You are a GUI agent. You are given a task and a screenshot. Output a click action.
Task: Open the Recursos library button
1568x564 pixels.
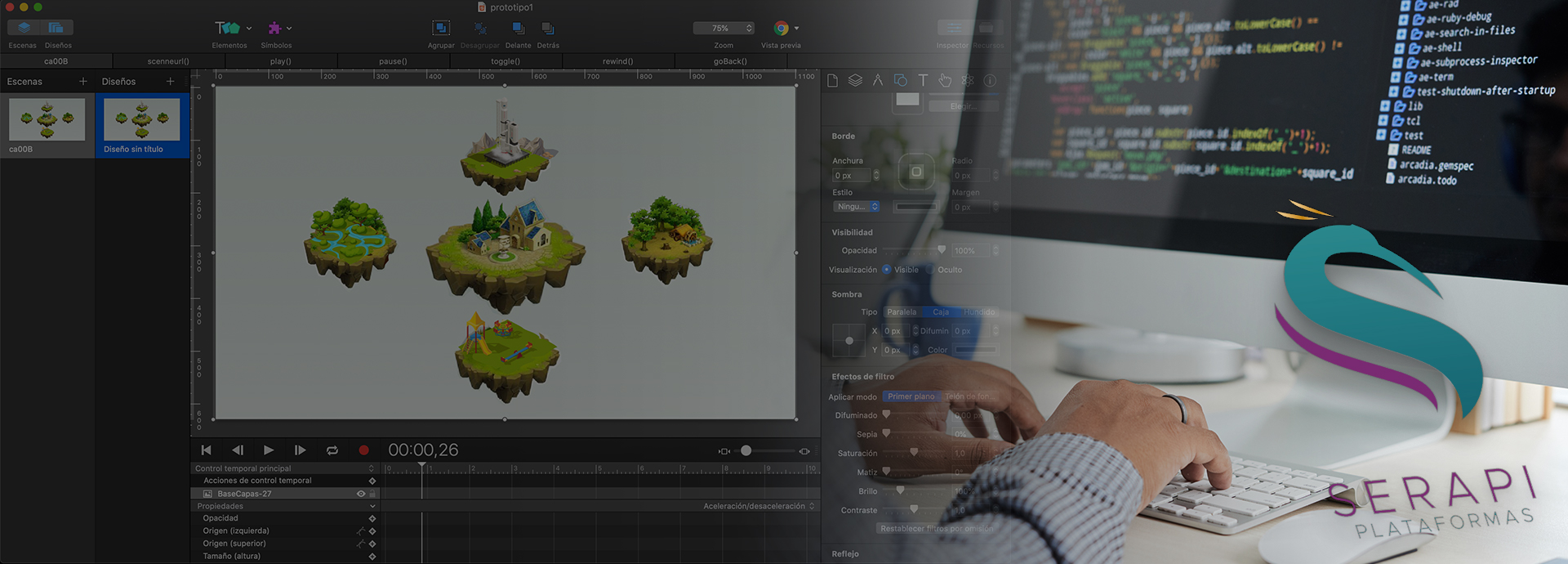987,28
